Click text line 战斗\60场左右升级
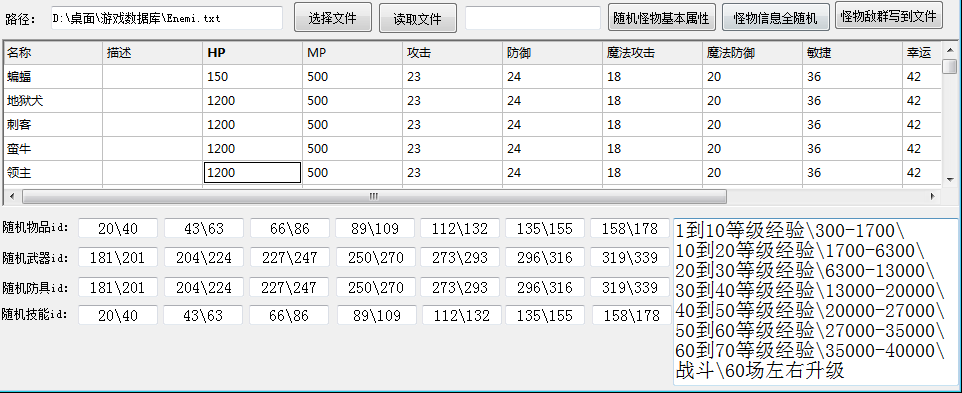Screen dimensions: 962x393 click(x=760, y=370)
